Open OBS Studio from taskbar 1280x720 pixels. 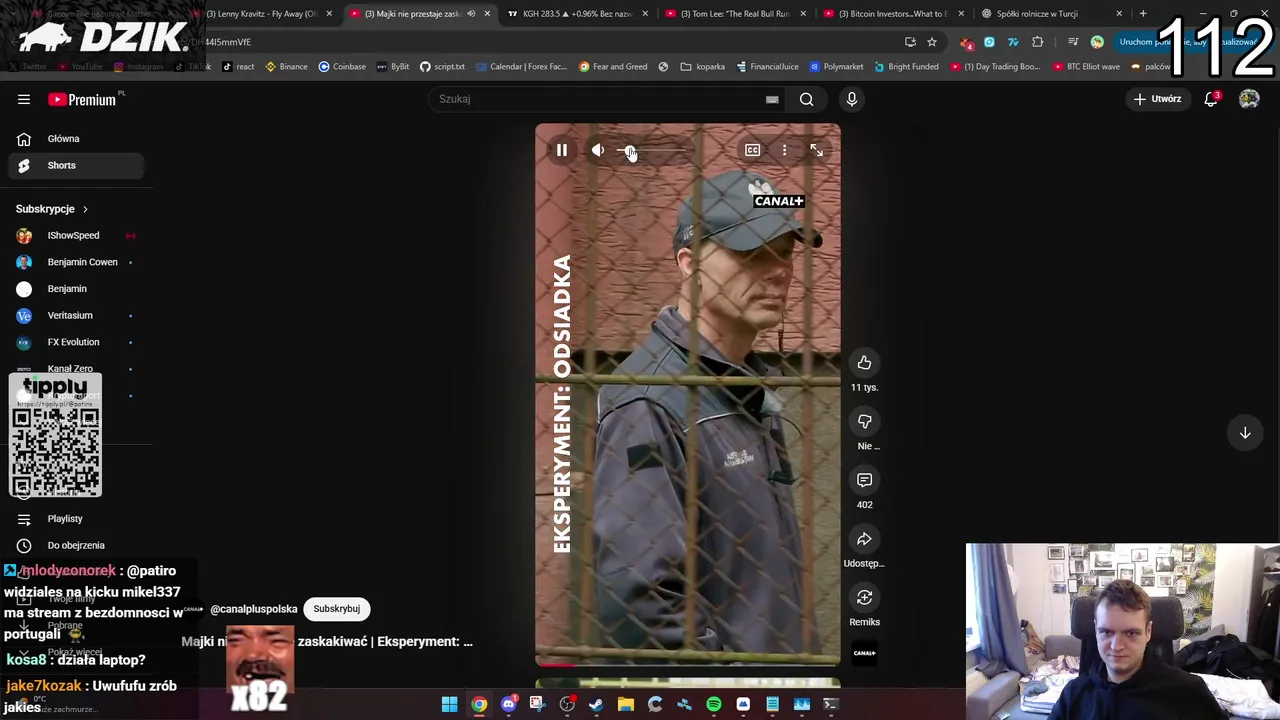pyautogui.click(x=567, y=705)
